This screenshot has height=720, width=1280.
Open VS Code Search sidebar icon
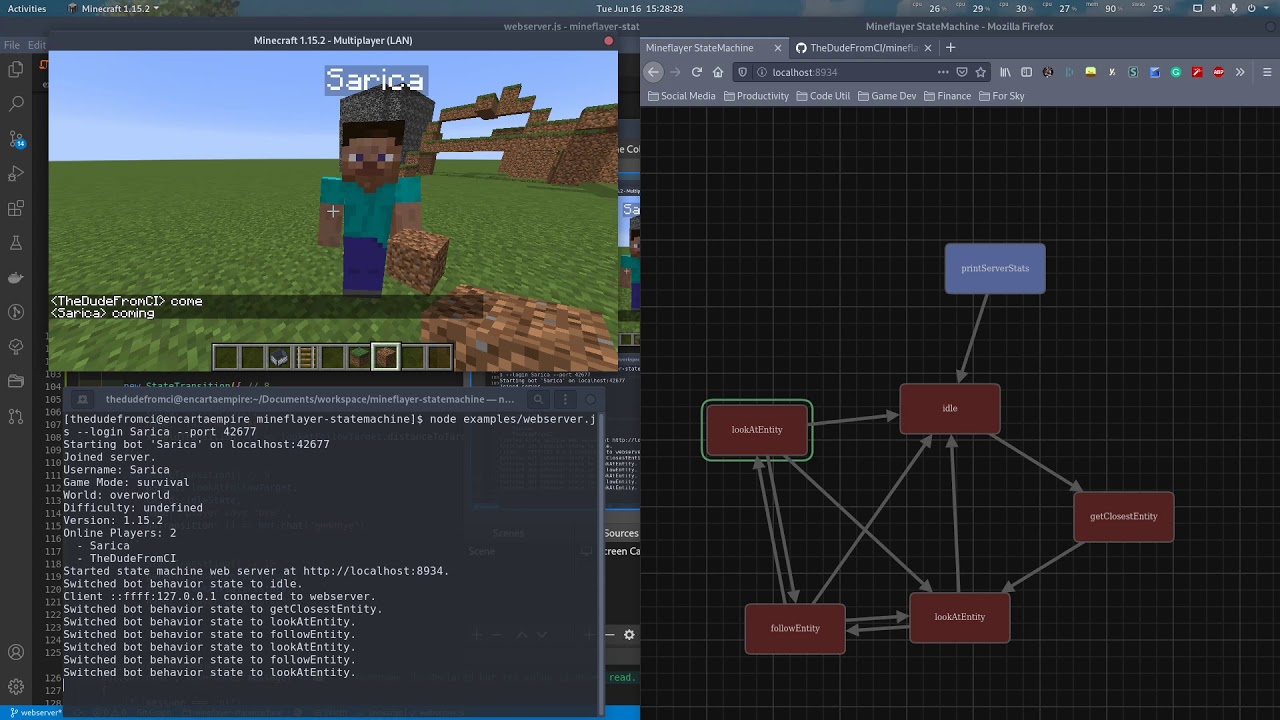(x=16, y=104)
